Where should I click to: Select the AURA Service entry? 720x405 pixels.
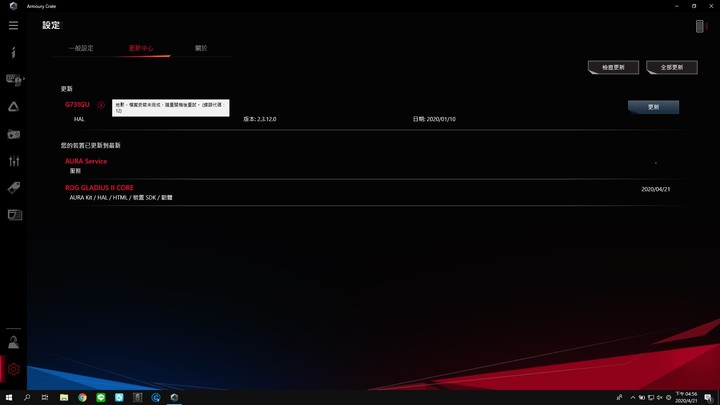86,161
